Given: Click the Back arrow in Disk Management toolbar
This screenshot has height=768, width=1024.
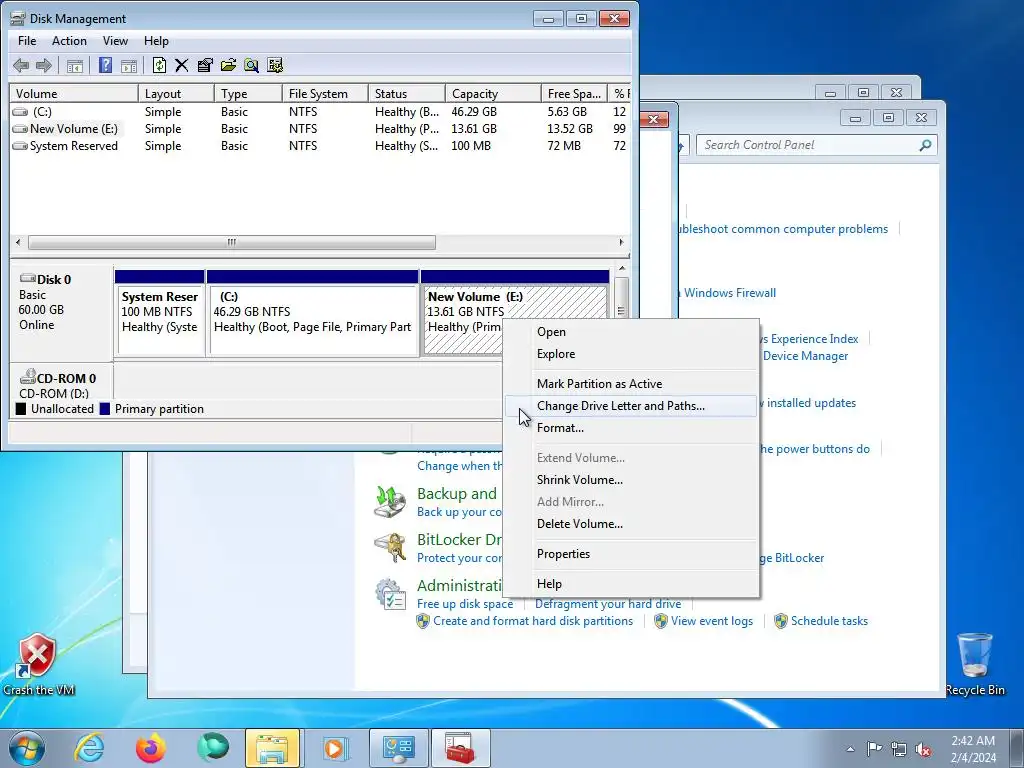Looking at the screenshot, I should pos(21,65).
